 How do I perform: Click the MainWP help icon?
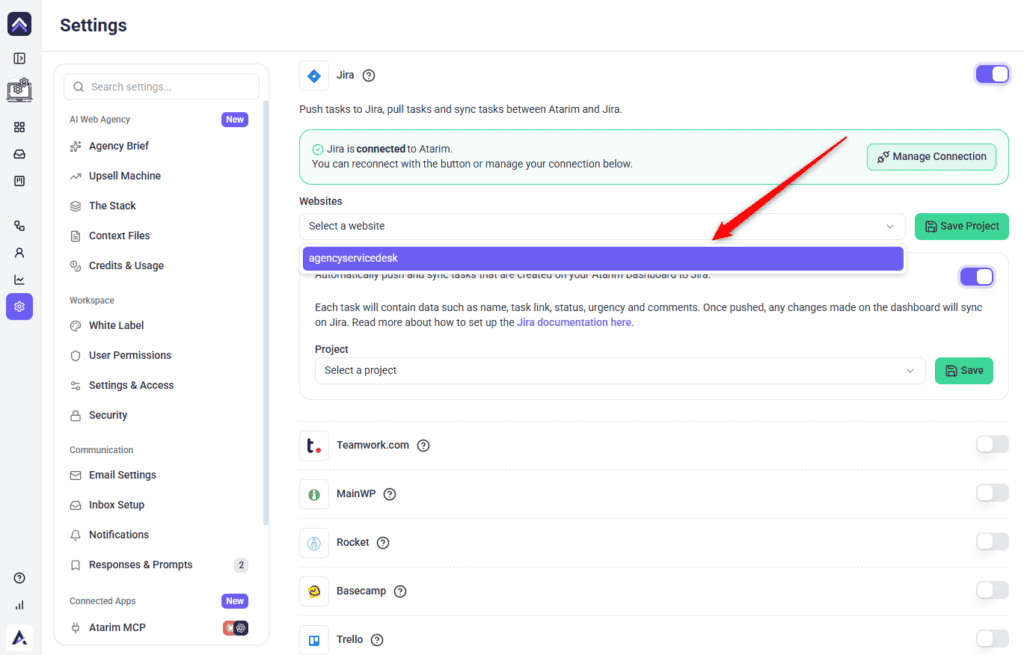point(390,494)
